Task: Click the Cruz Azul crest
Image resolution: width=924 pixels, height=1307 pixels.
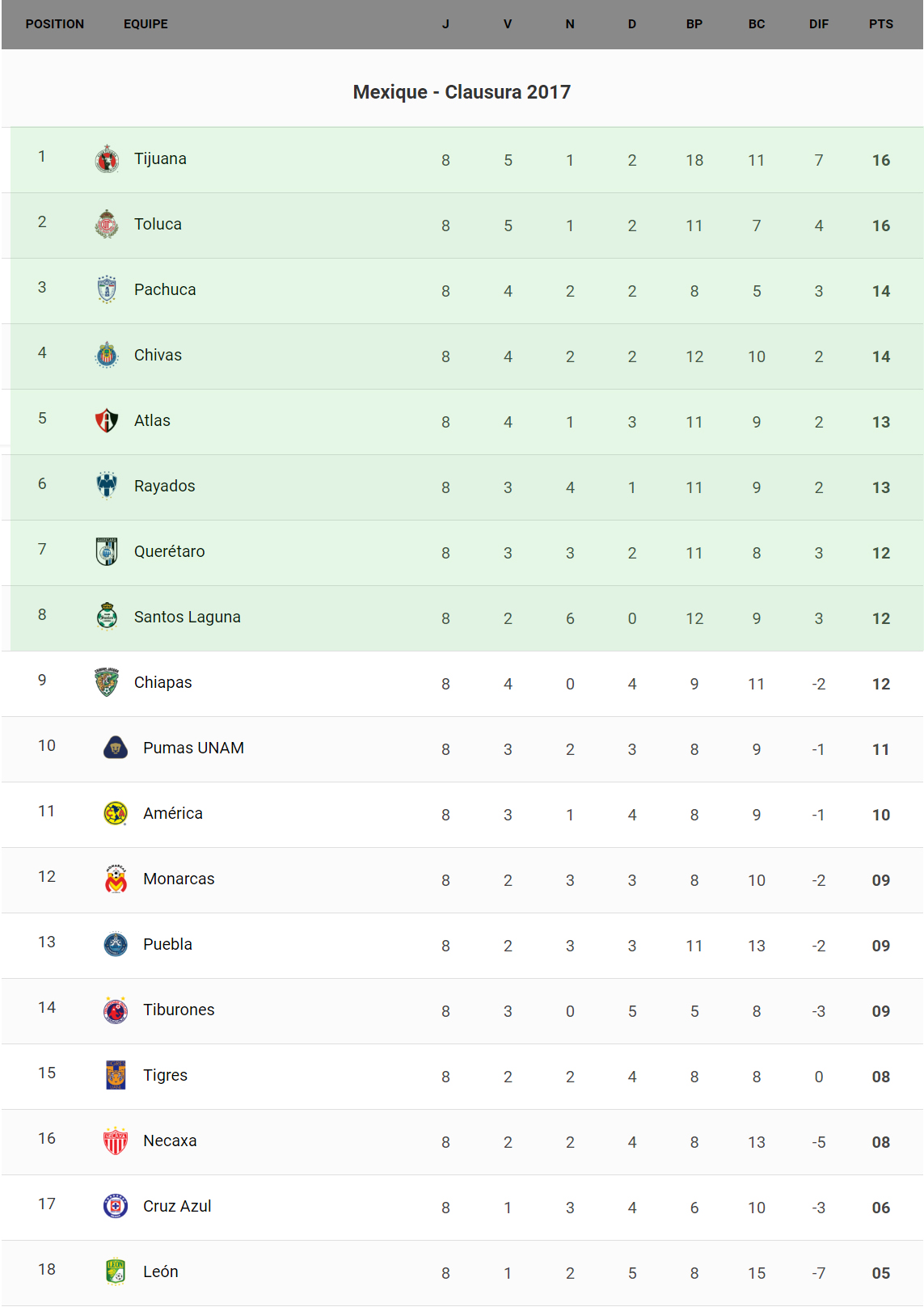Action: 116,1206
